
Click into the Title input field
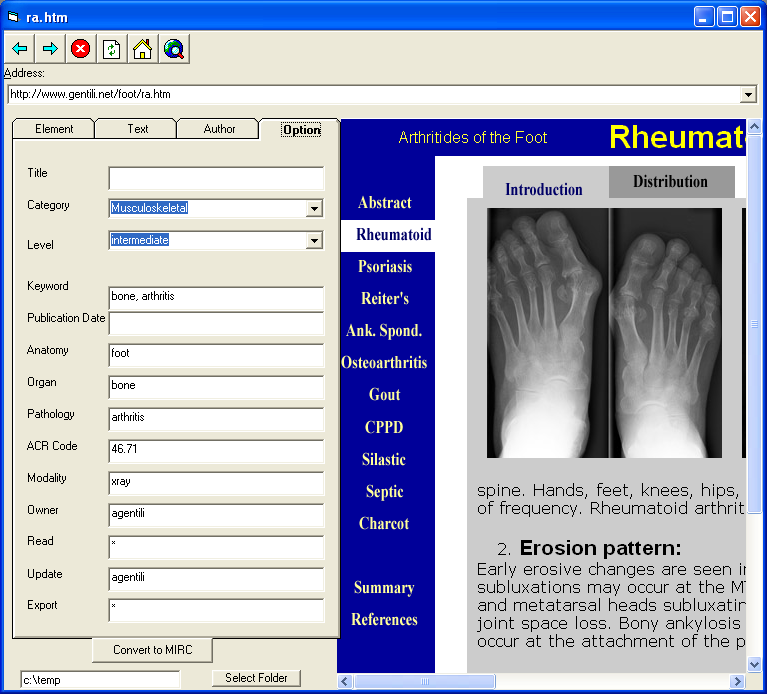click(216, 178)
